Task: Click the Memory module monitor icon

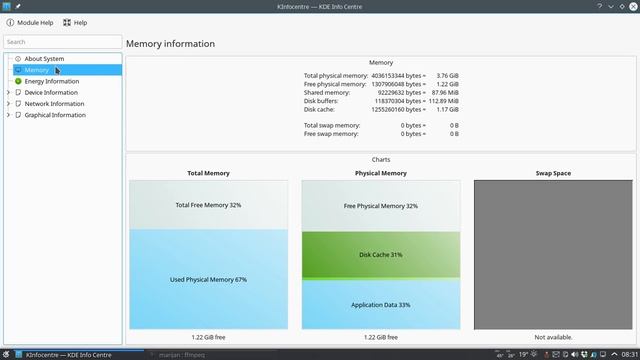Action: click(18, 70)
